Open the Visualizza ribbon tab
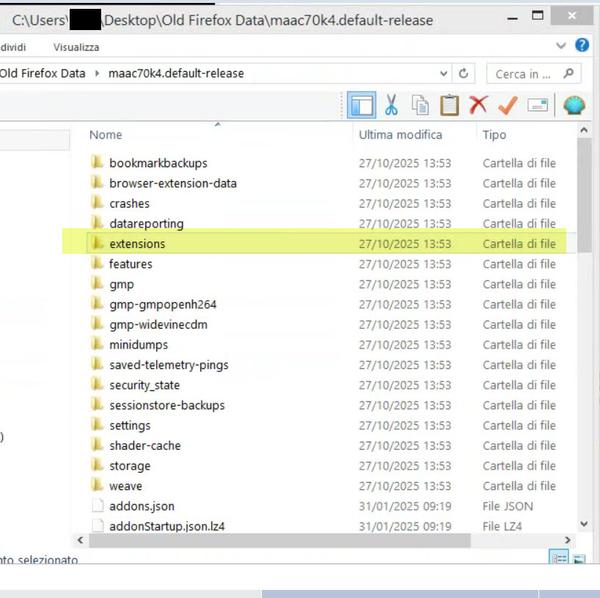Image resolution: width=600 pixels, height=598 pixels. tap(76, 47)
